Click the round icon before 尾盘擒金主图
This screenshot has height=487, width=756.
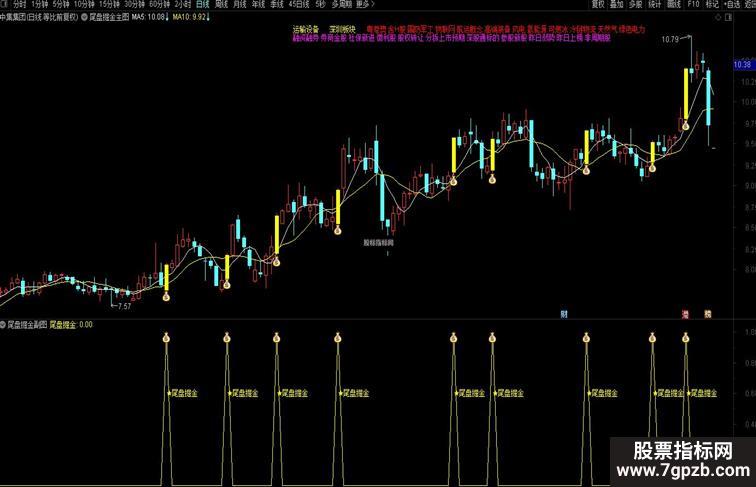84,17
